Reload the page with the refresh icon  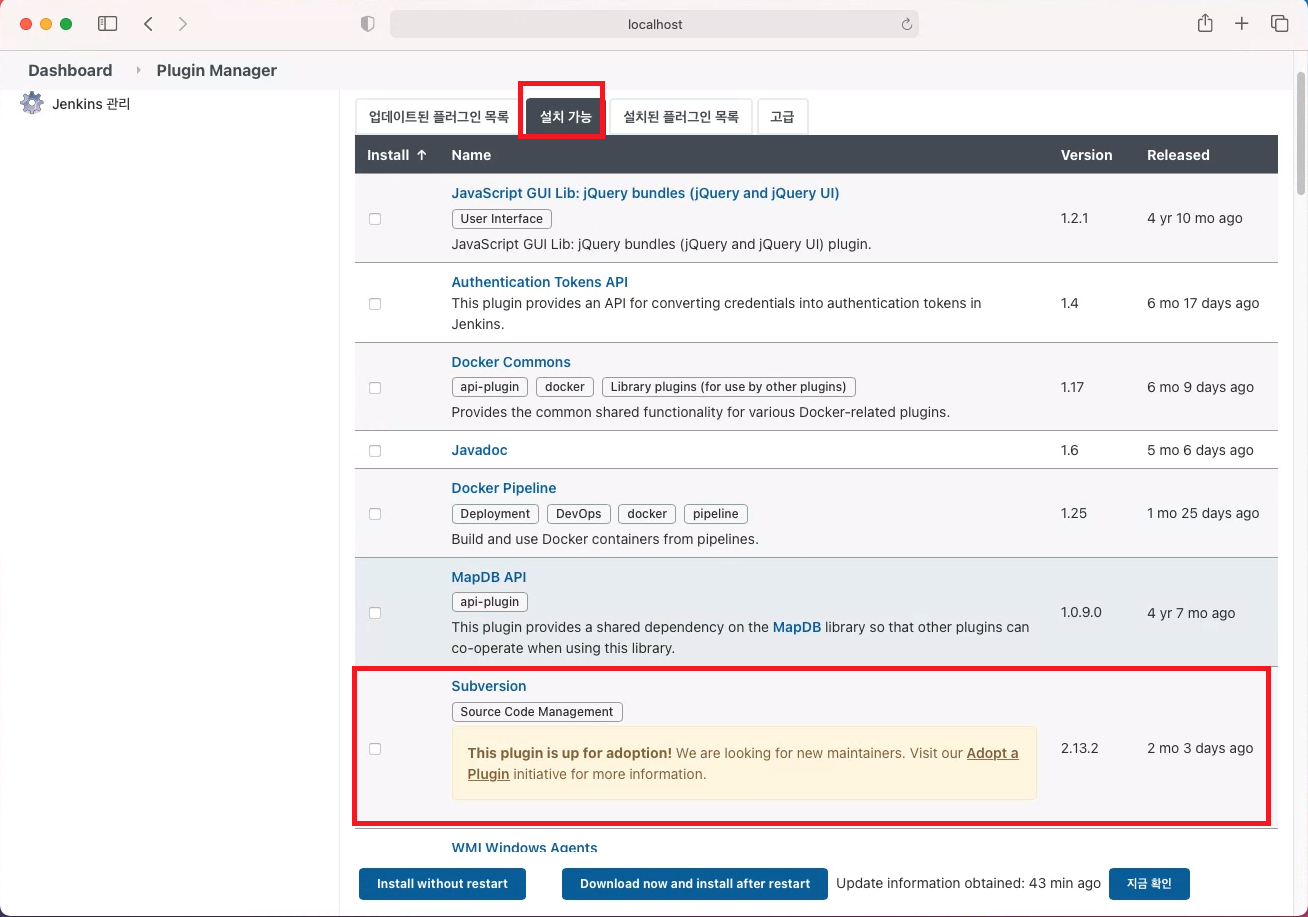tap(906, 24)
